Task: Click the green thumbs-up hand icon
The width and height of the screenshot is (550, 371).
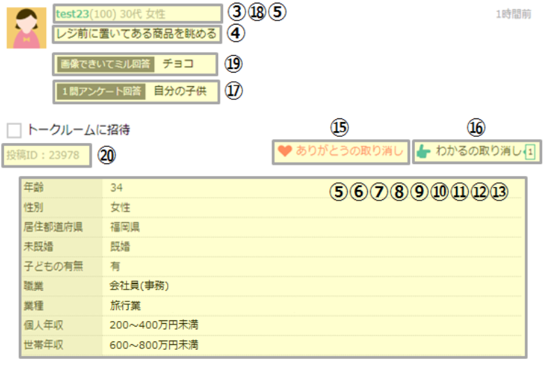Action: click(x=423, y=152)
